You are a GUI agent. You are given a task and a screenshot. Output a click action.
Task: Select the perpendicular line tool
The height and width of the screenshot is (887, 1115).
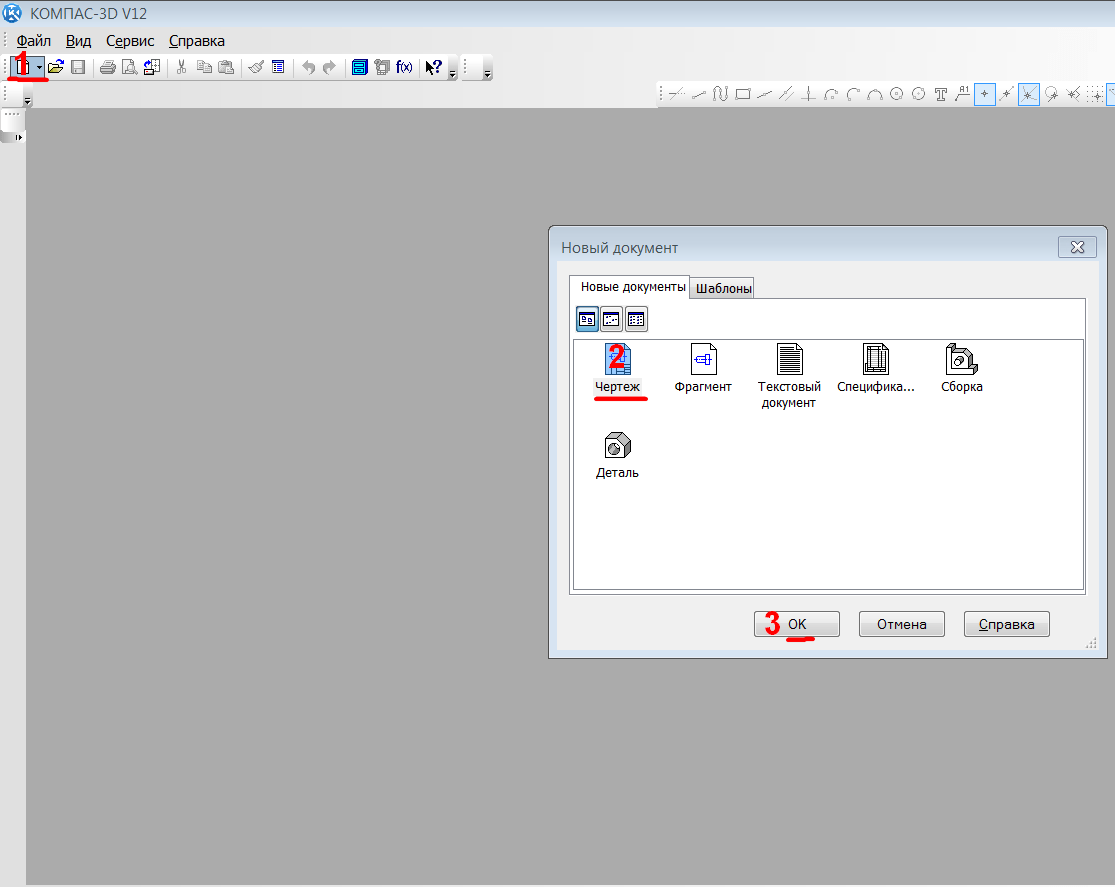point(809,94)
